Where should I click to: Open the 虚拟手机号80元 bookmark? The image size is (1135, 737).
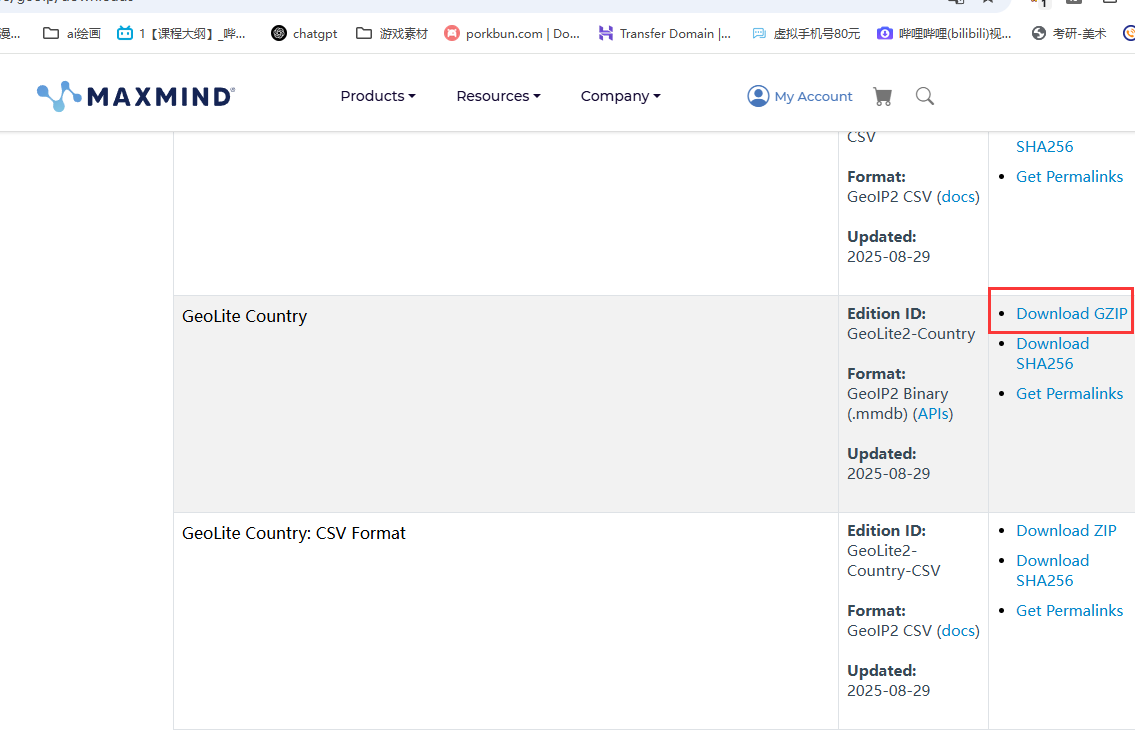806,33
